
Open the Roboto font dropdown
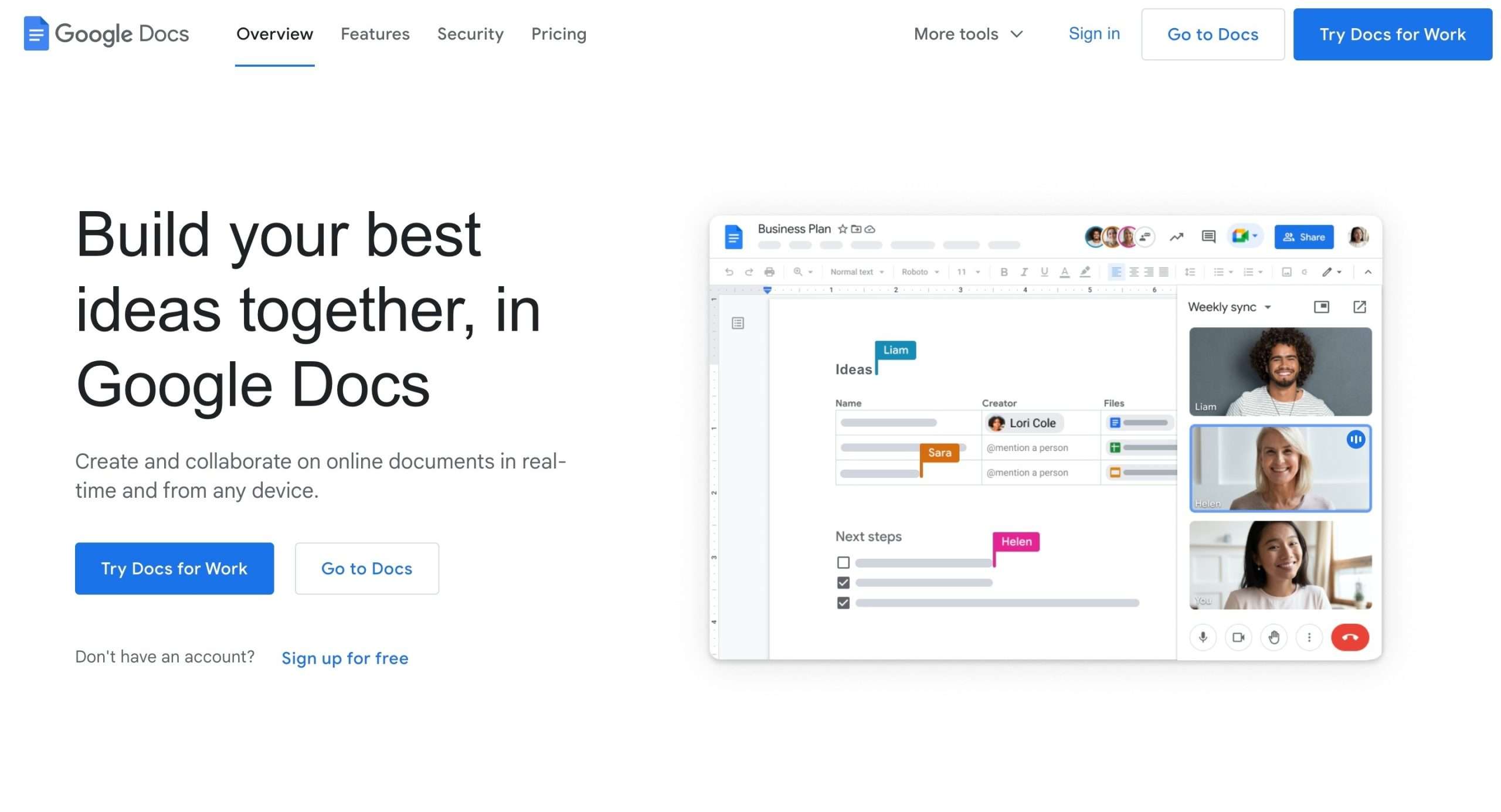tap(920, 272)
